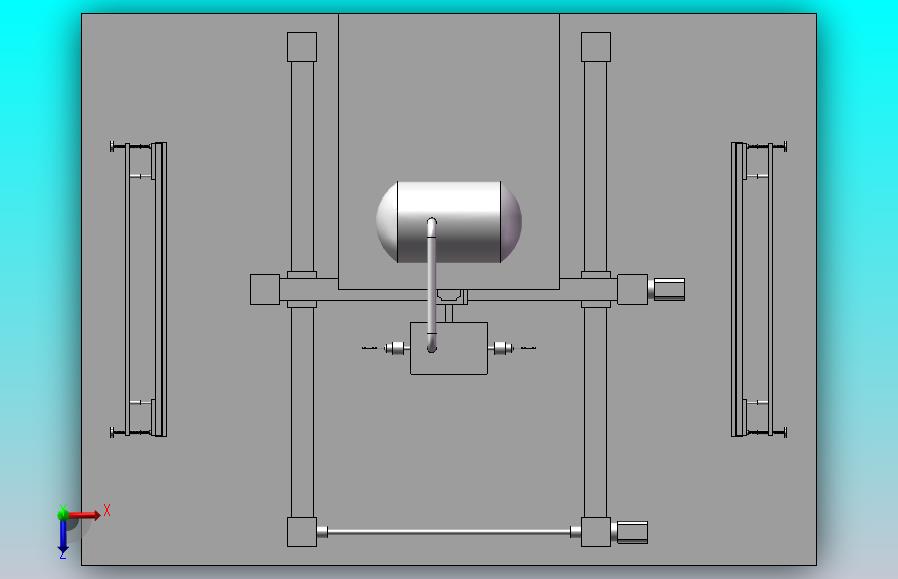Select the top-left square column cap

[x=302, y=47]
